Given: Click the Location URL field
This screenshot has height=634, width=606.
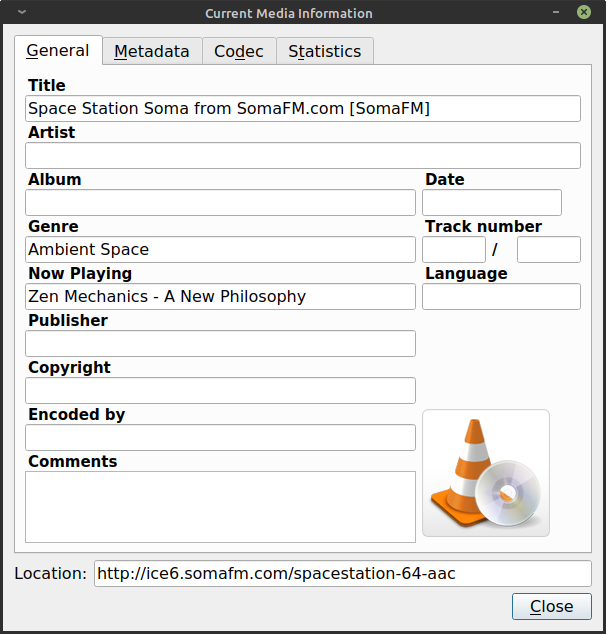Looking at the screenshot, I should click(x=342, y=574).
